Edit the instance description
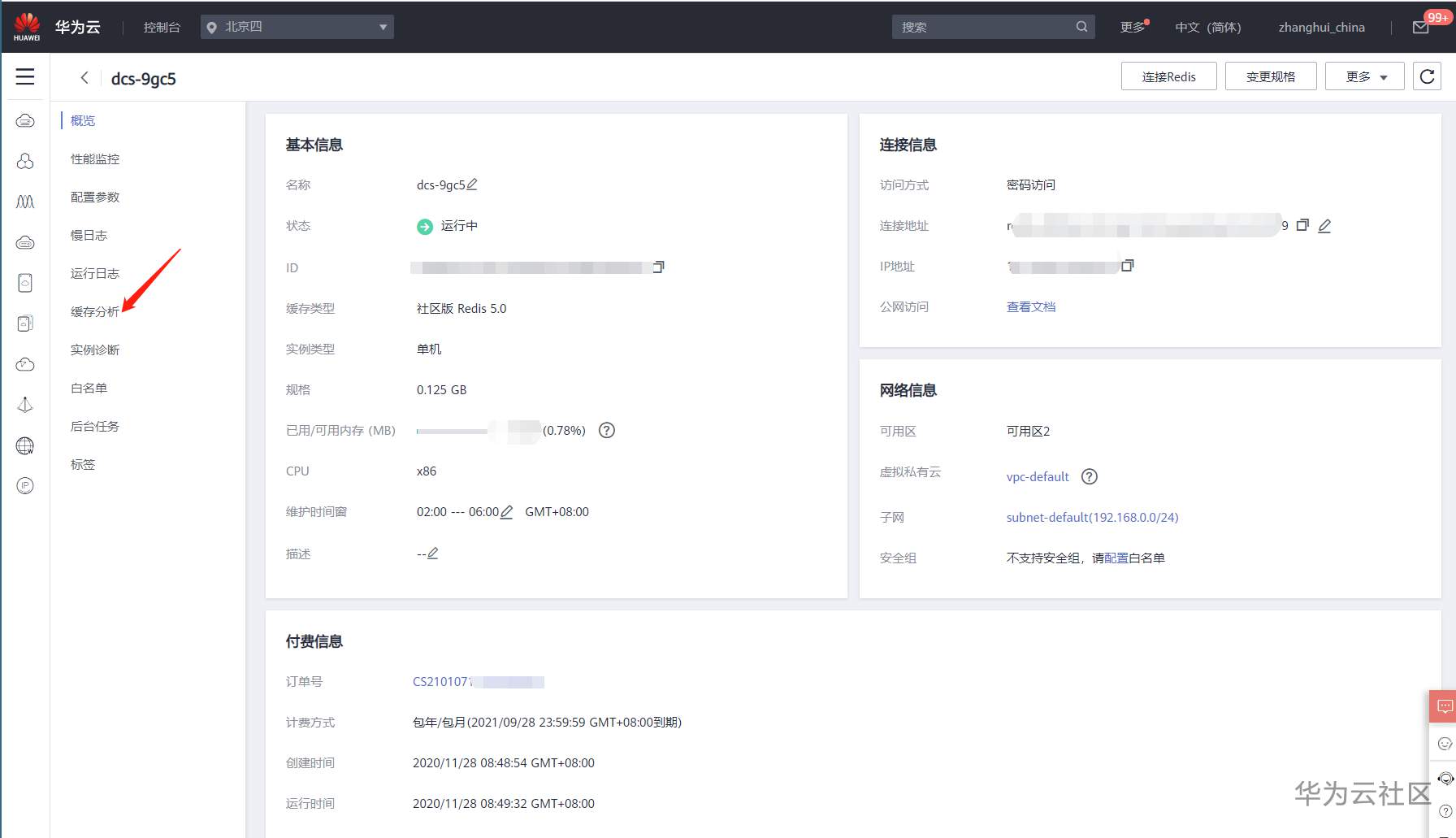This screenshot has width=1456, height=838. point(433,554)
